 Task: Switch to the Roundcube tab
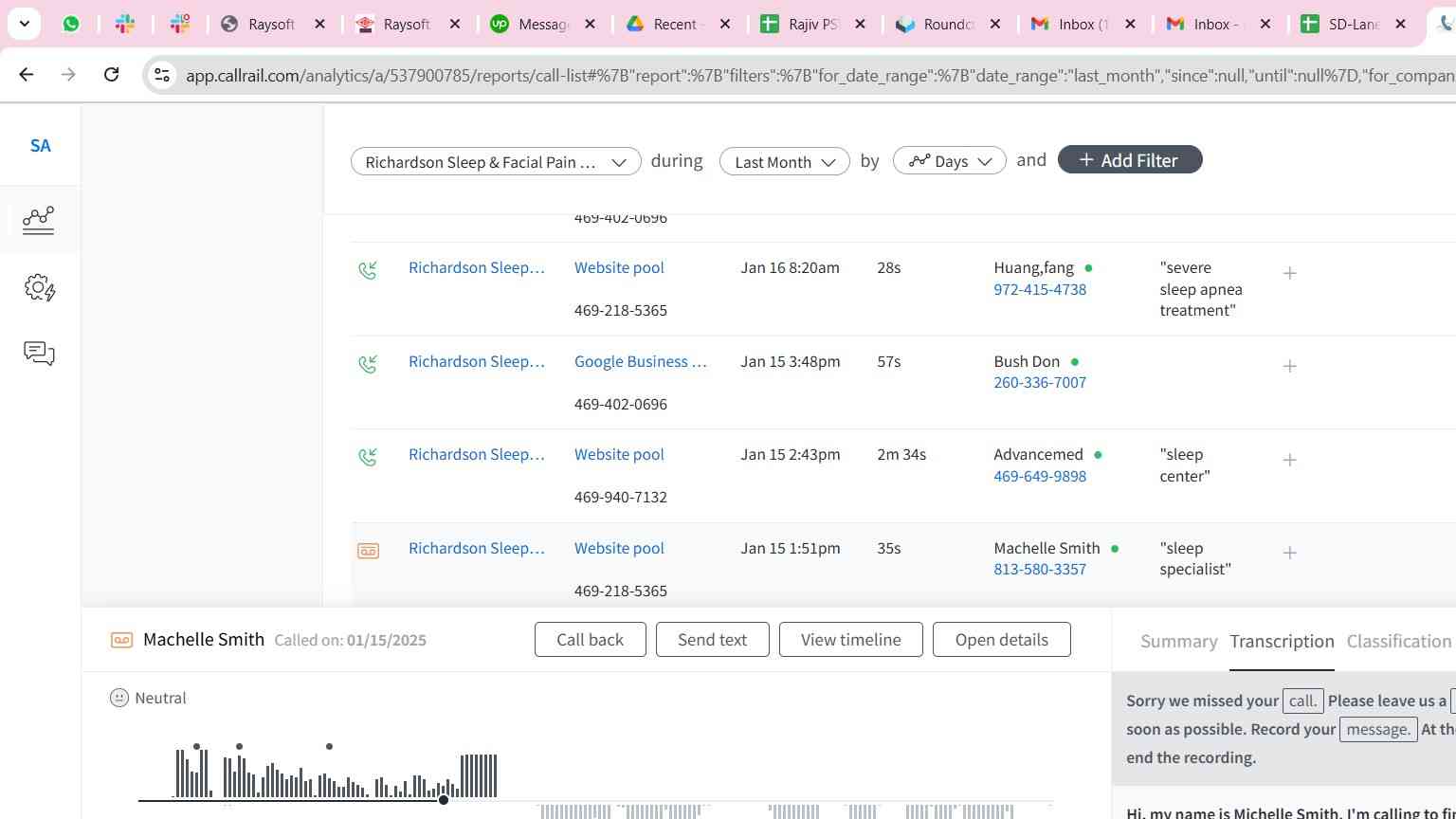click(948, 24)
